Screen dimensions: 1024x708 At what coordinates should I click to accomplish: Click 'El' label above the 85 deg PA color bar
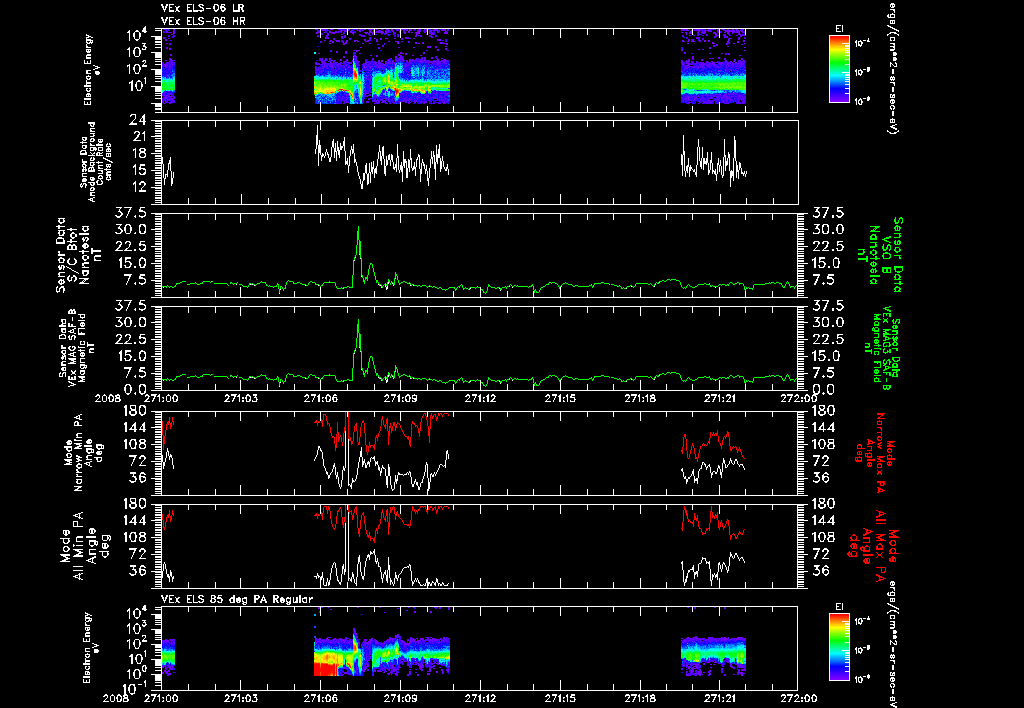pos(839,607)
